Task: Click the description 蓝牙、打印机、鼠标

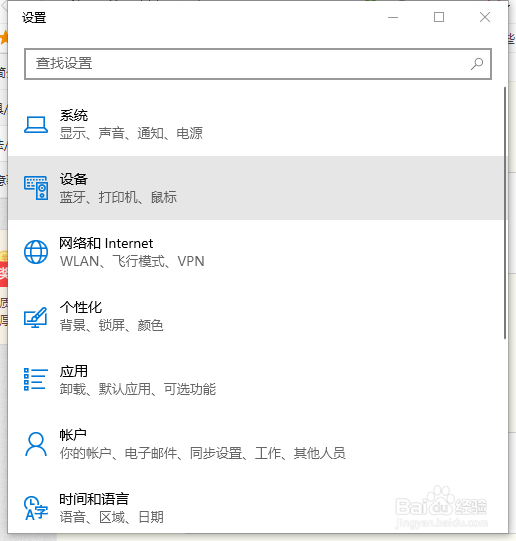Action: 118,197
